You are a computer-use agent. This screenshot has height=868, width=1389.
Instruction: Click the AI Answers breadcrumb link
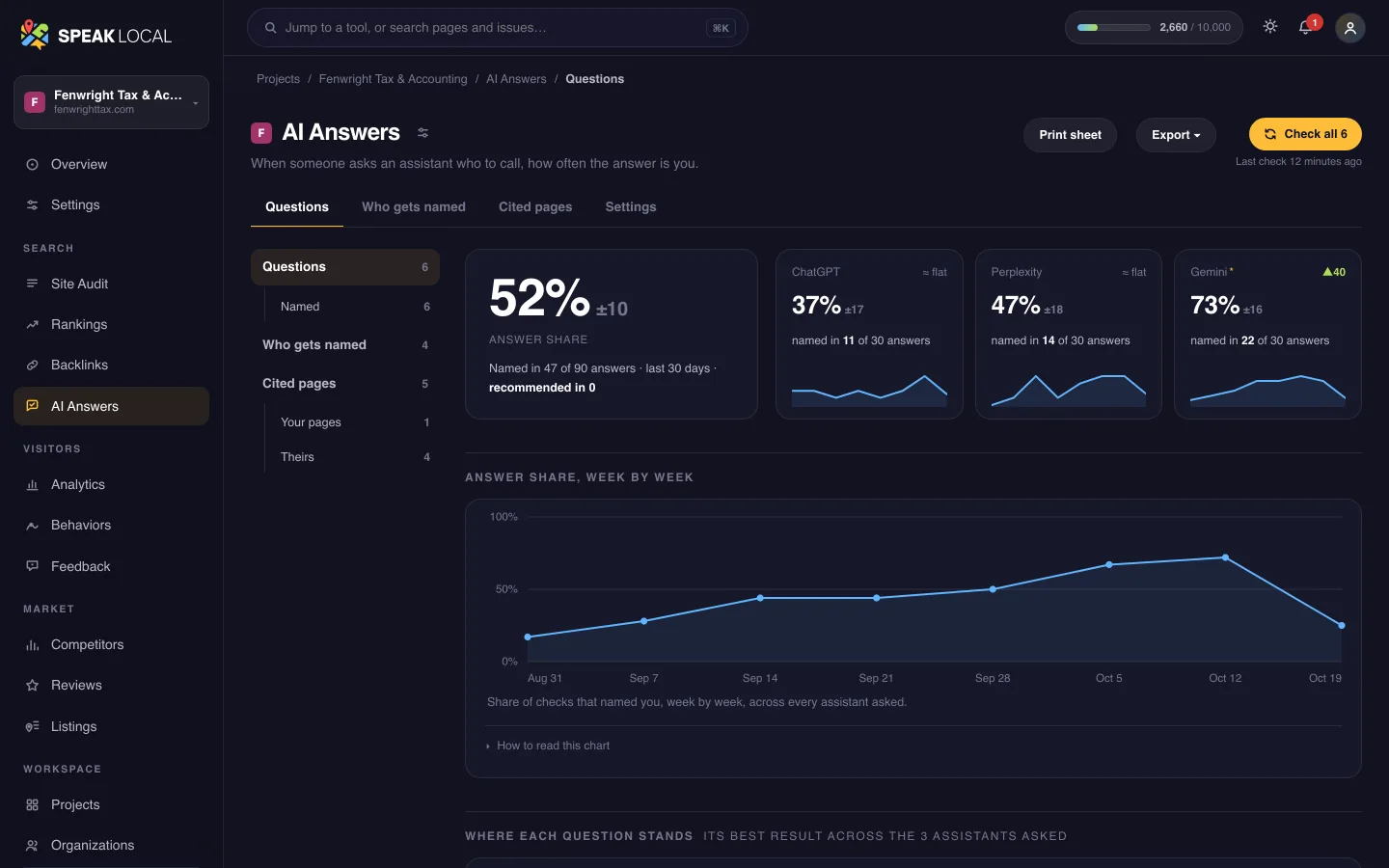pos(516,79)
